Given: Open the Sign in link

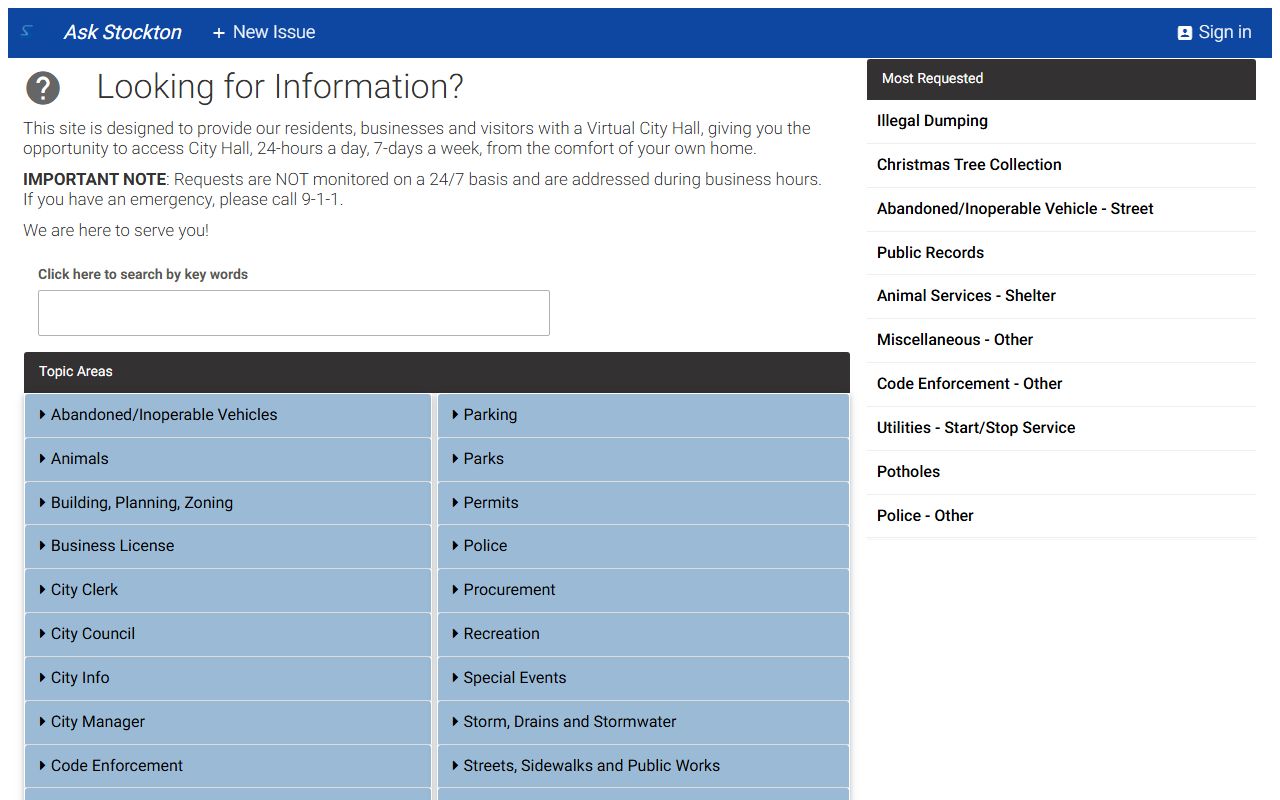Looking at the screenshot, I should [x=1214, y=32].
